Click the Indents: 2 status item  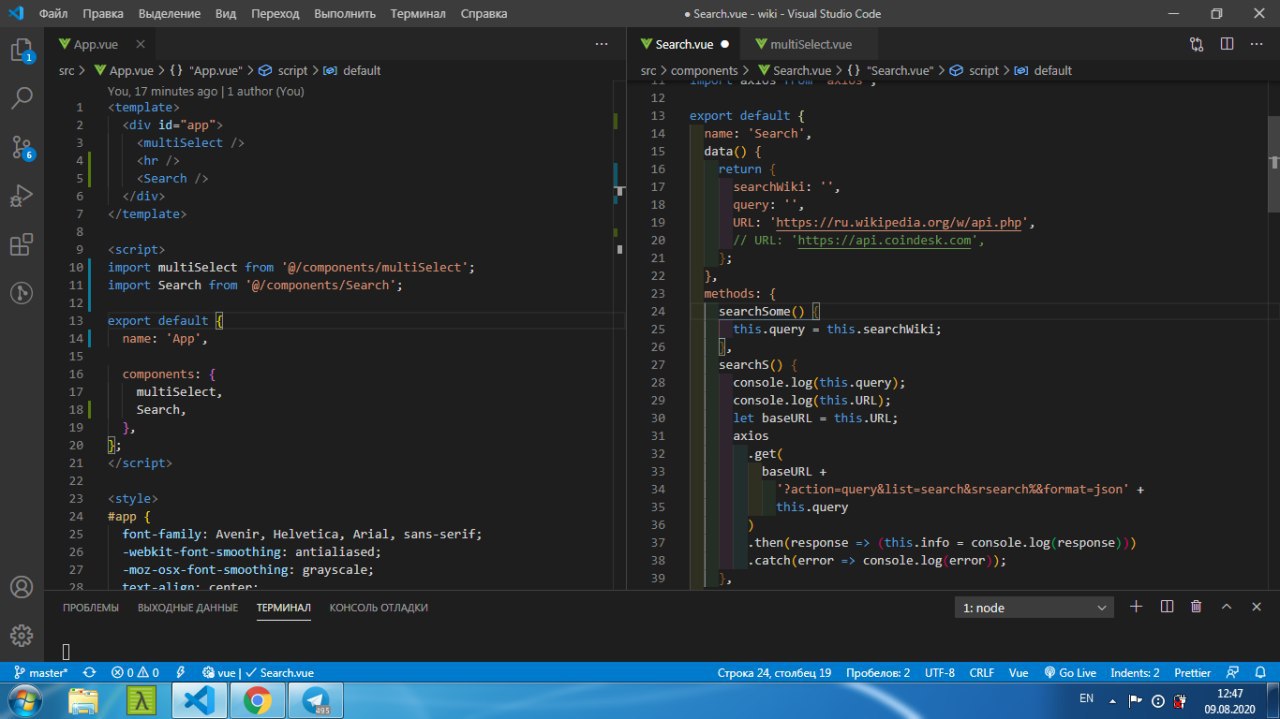click(x=1135, y=673)
